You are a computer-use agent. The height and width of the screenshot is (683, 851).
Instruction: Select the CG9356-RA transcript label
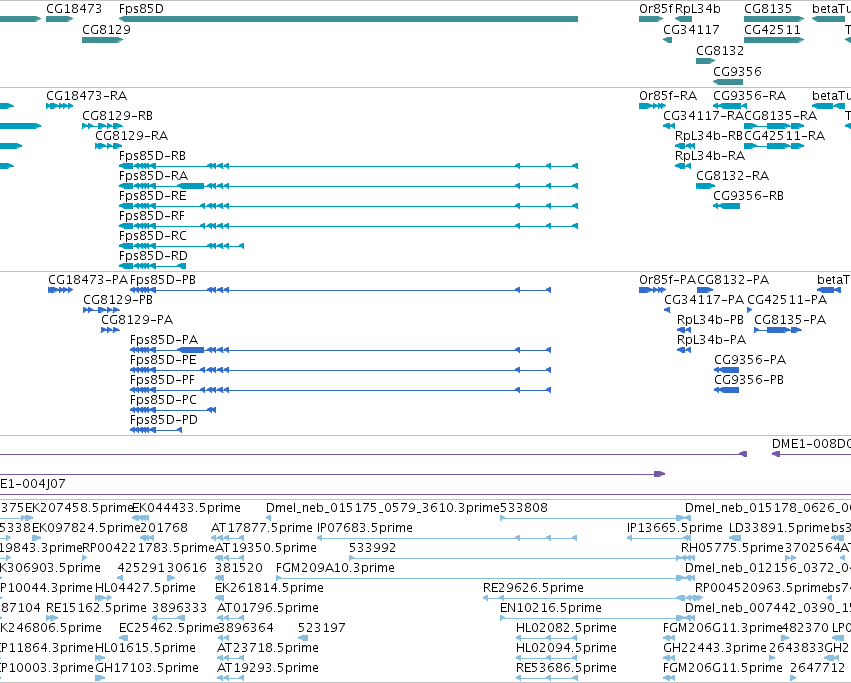coord(750,96)
